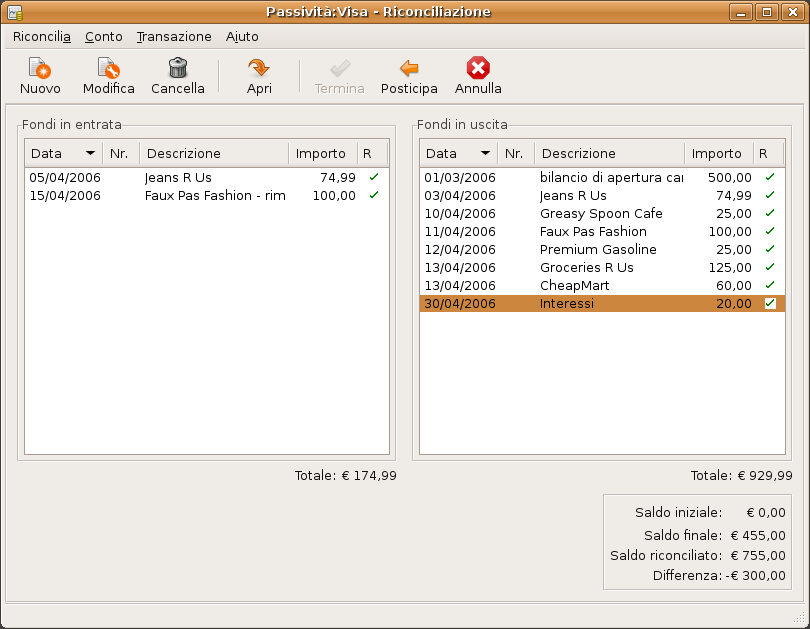Click the Nr. column header in Fondi in uscita
This screenshot has height=629, width=810.
click(x=515, y=153)
